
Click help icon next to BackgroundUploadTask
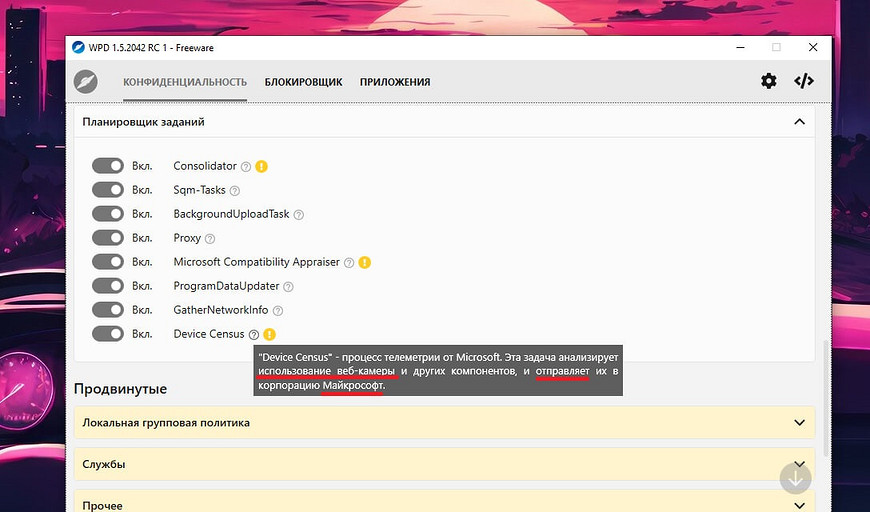pos(298,214)
